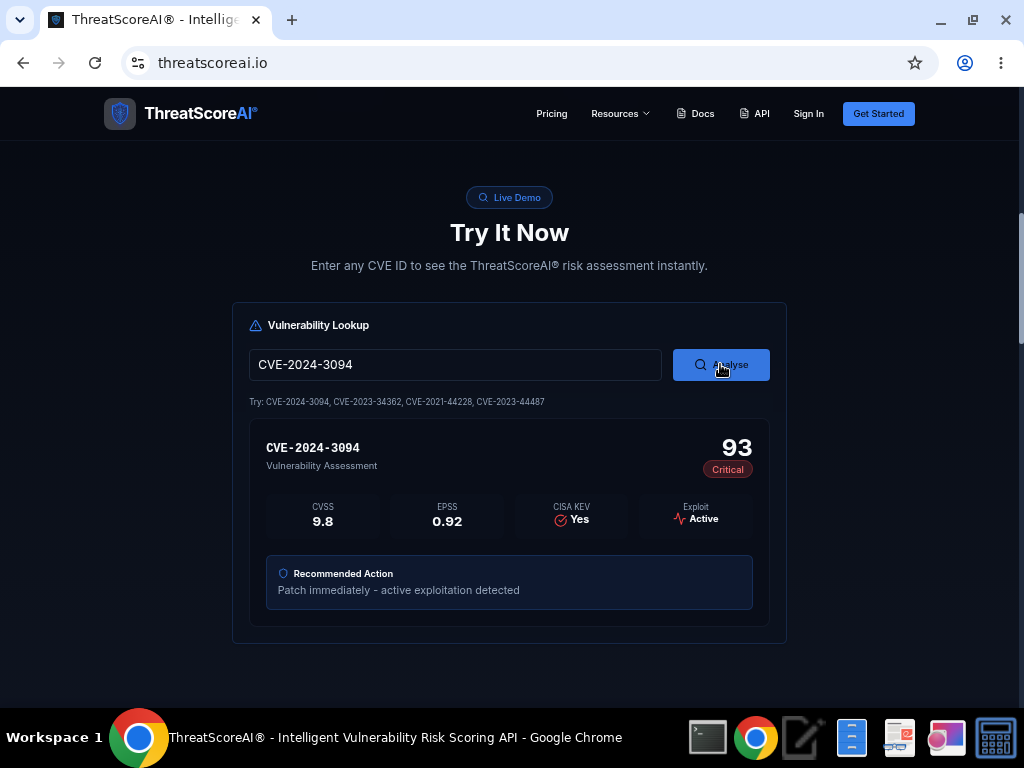
Task: Click the ThreatScoreAI shield logo icon
Action: [x=120, y=114]
